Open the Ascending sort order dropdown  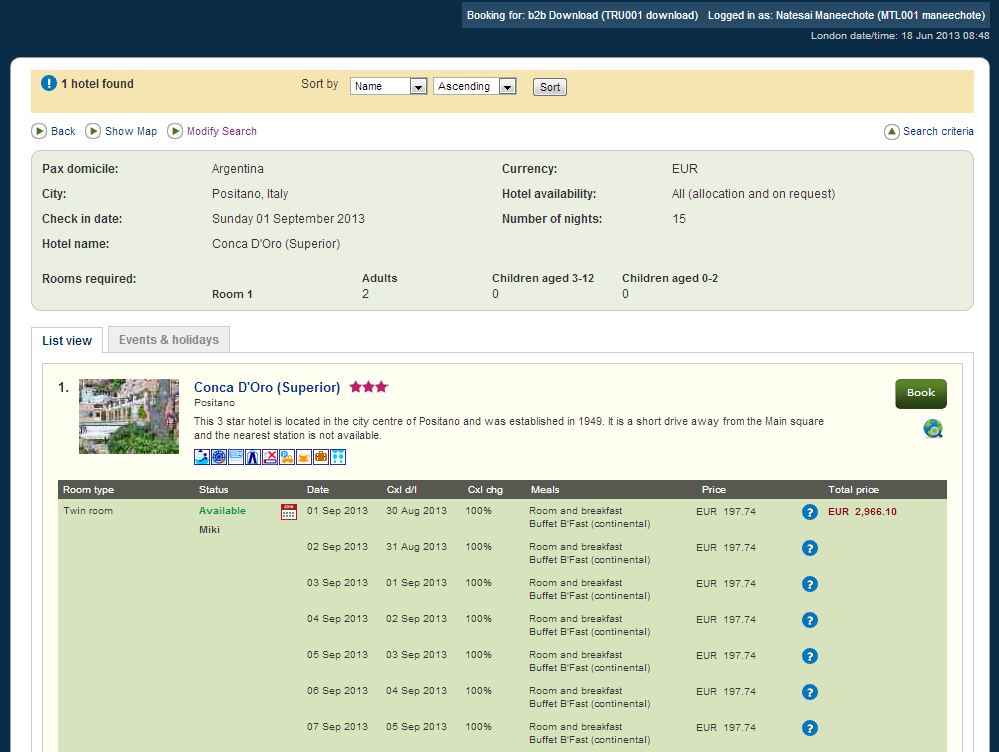click(475, 87)
